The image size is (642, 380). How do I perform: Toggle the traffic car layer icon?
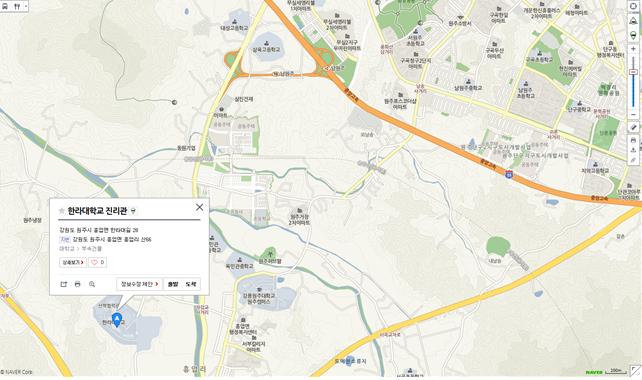coord(633,21)
